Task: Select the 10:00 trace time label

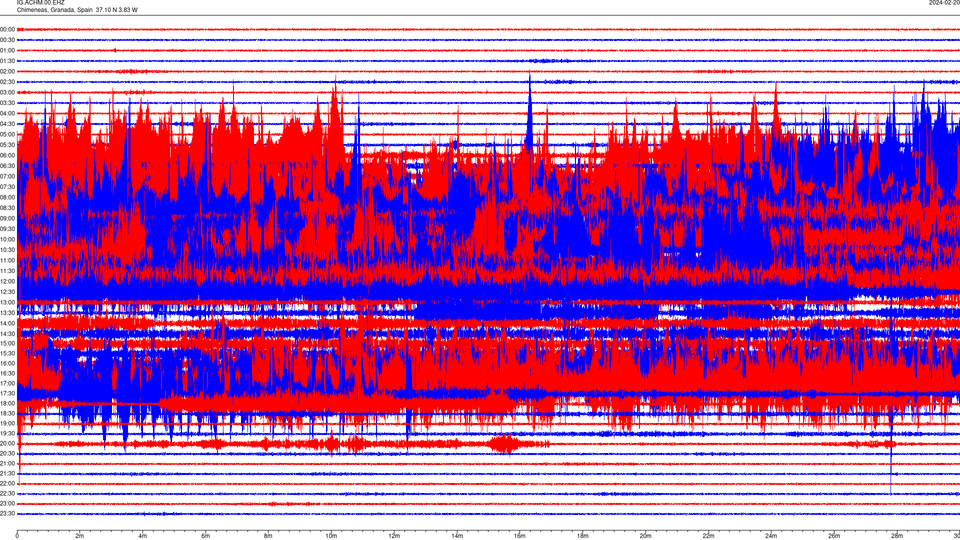Action: pos(7,239)
